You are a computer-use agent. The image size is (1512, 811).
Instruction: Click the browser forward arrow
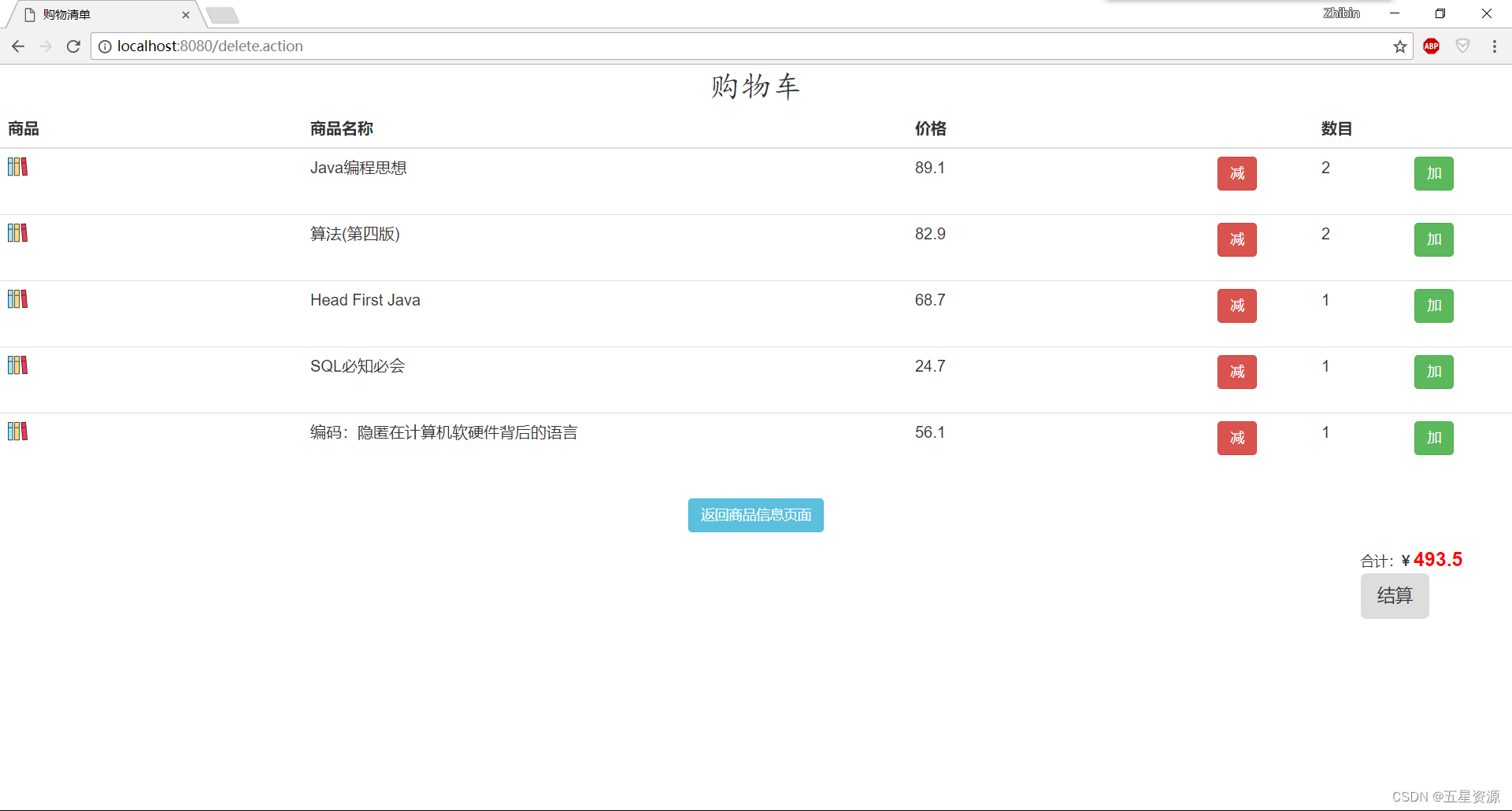pos(46,46)
